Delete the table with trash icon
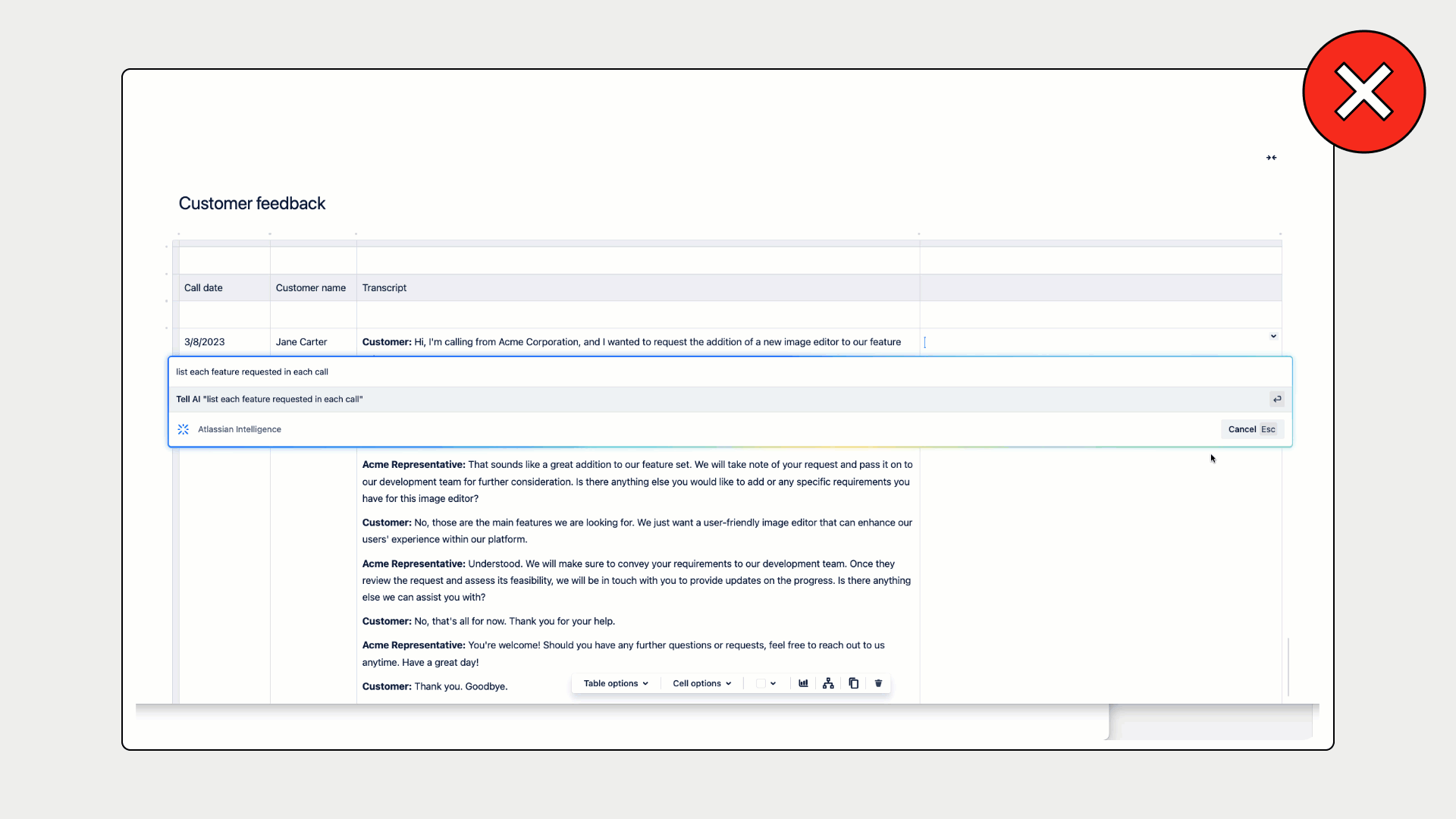Image resolution: width=1456 pixels, height=819 pixels. point(878,683)
